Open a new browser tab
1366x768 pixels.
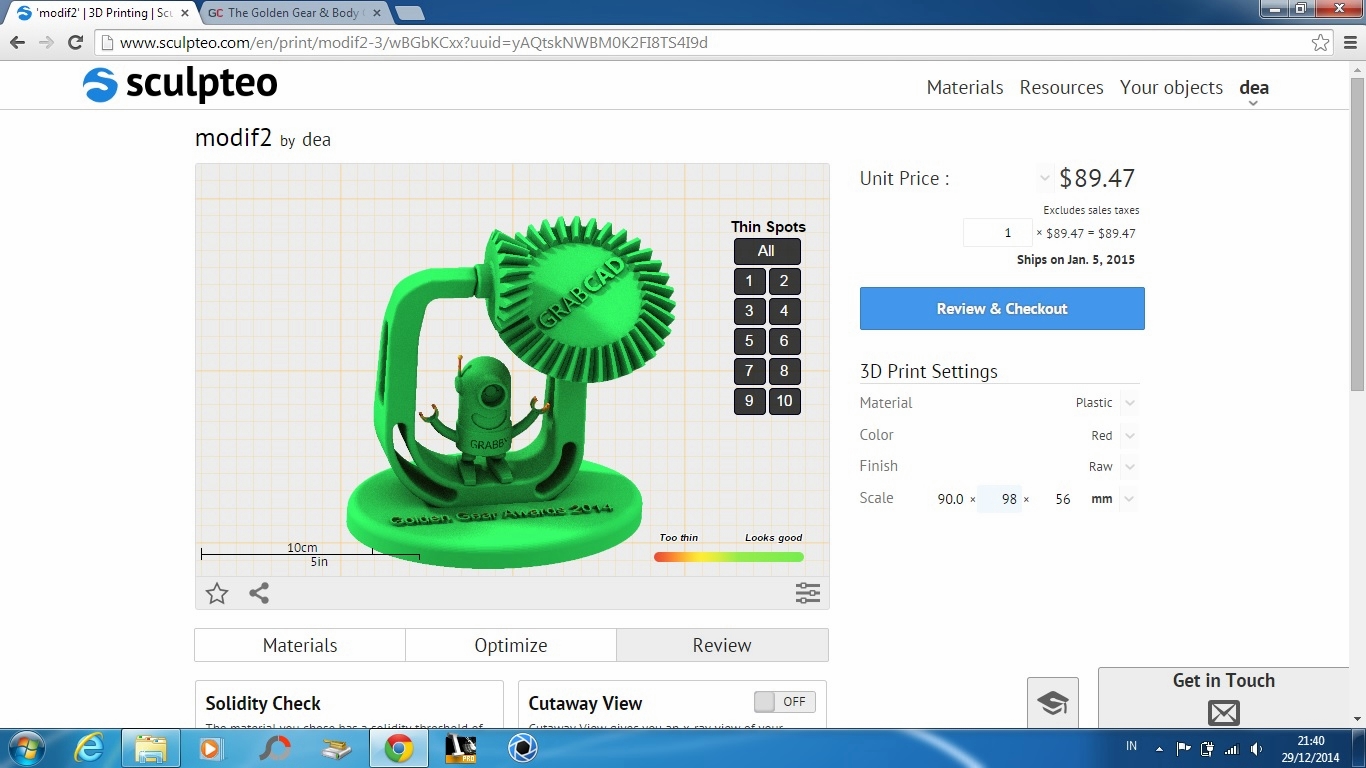[x=409, y=13]
